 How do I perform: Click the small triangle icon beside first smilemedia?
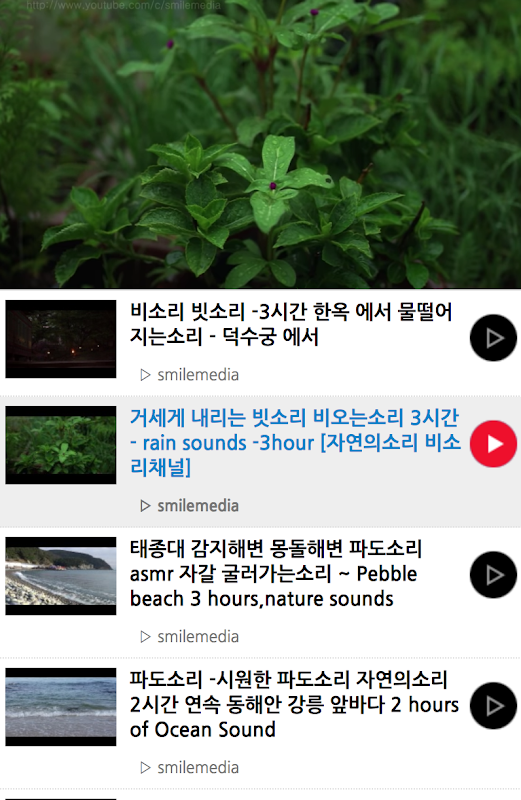click(x=145, y=376)
